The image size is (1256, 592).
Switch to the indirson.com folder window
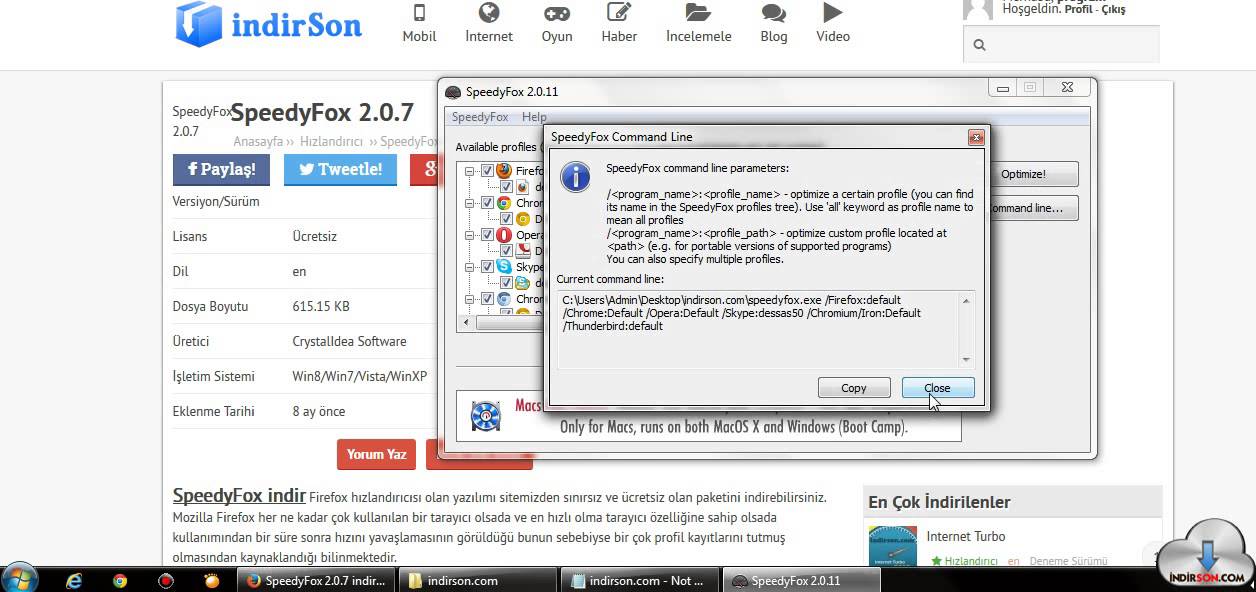coord(478,580)
